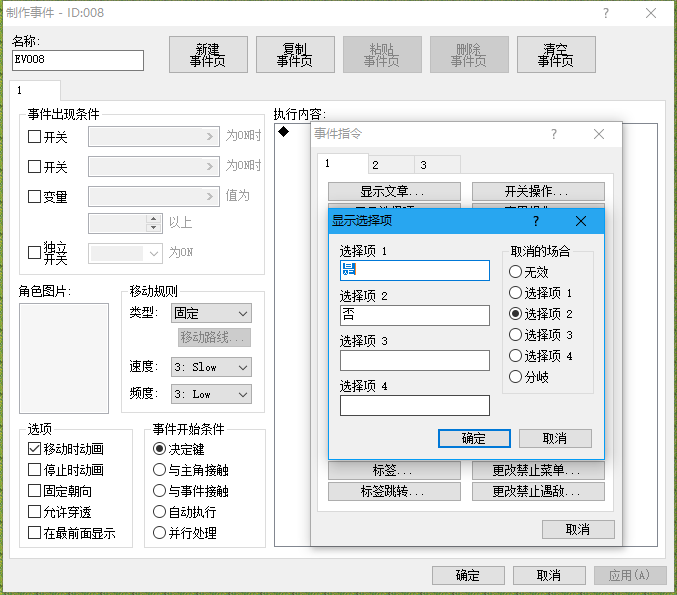Select 无效 cancel option

click(529, 272)
